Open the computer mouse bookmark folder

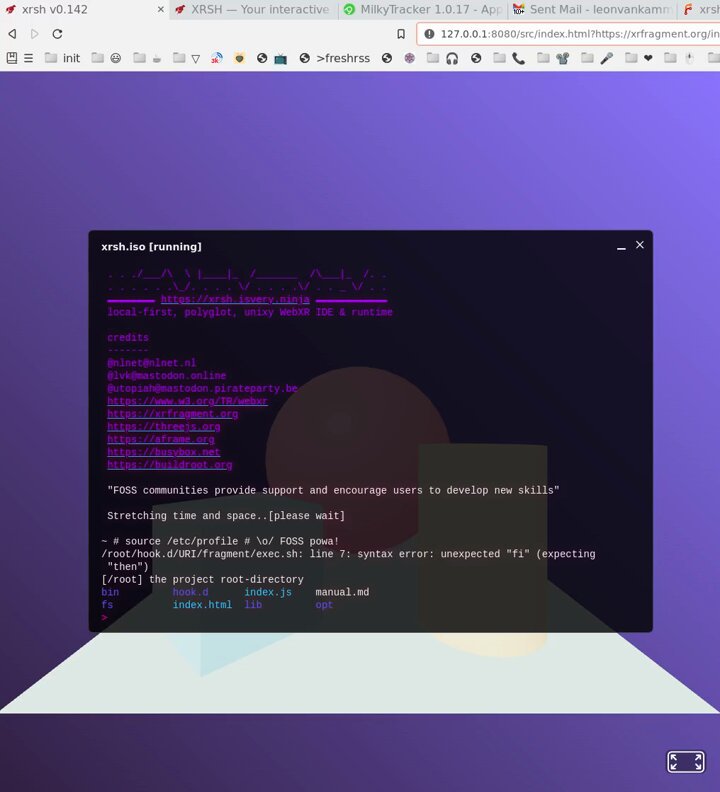(x=680, y=58)
